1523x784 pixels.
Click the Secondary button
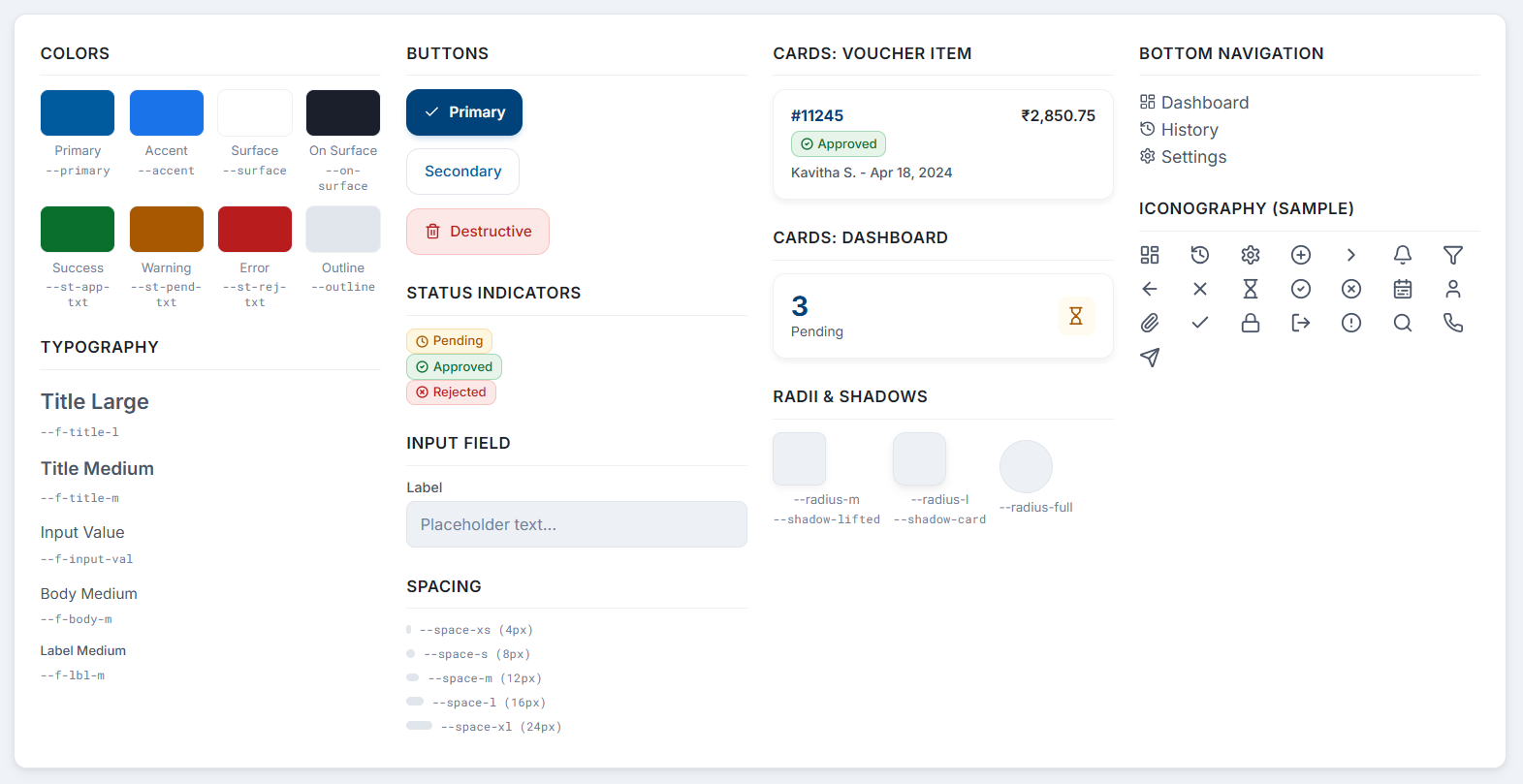point(462,172)
